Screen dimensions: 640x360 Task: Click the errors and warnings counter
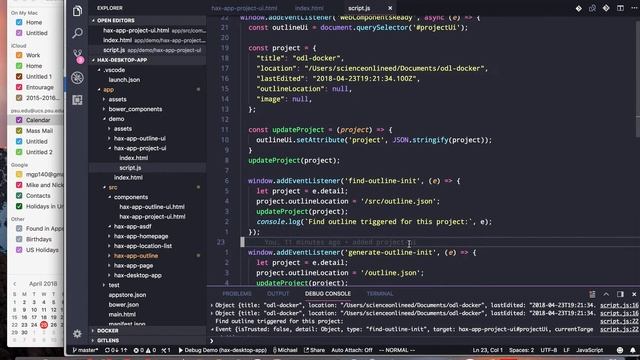point(145,350)
